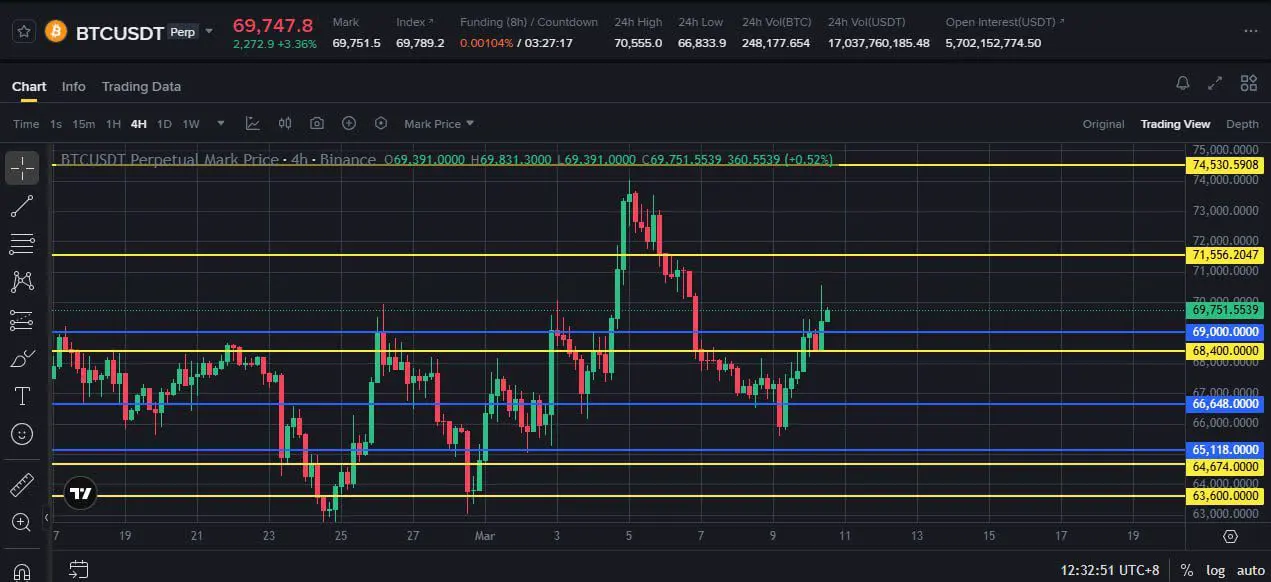The image size is (1271, 582).
Task: Click the 71,556.2047 yellow line price label
Action: click(x=1227, y=255)
